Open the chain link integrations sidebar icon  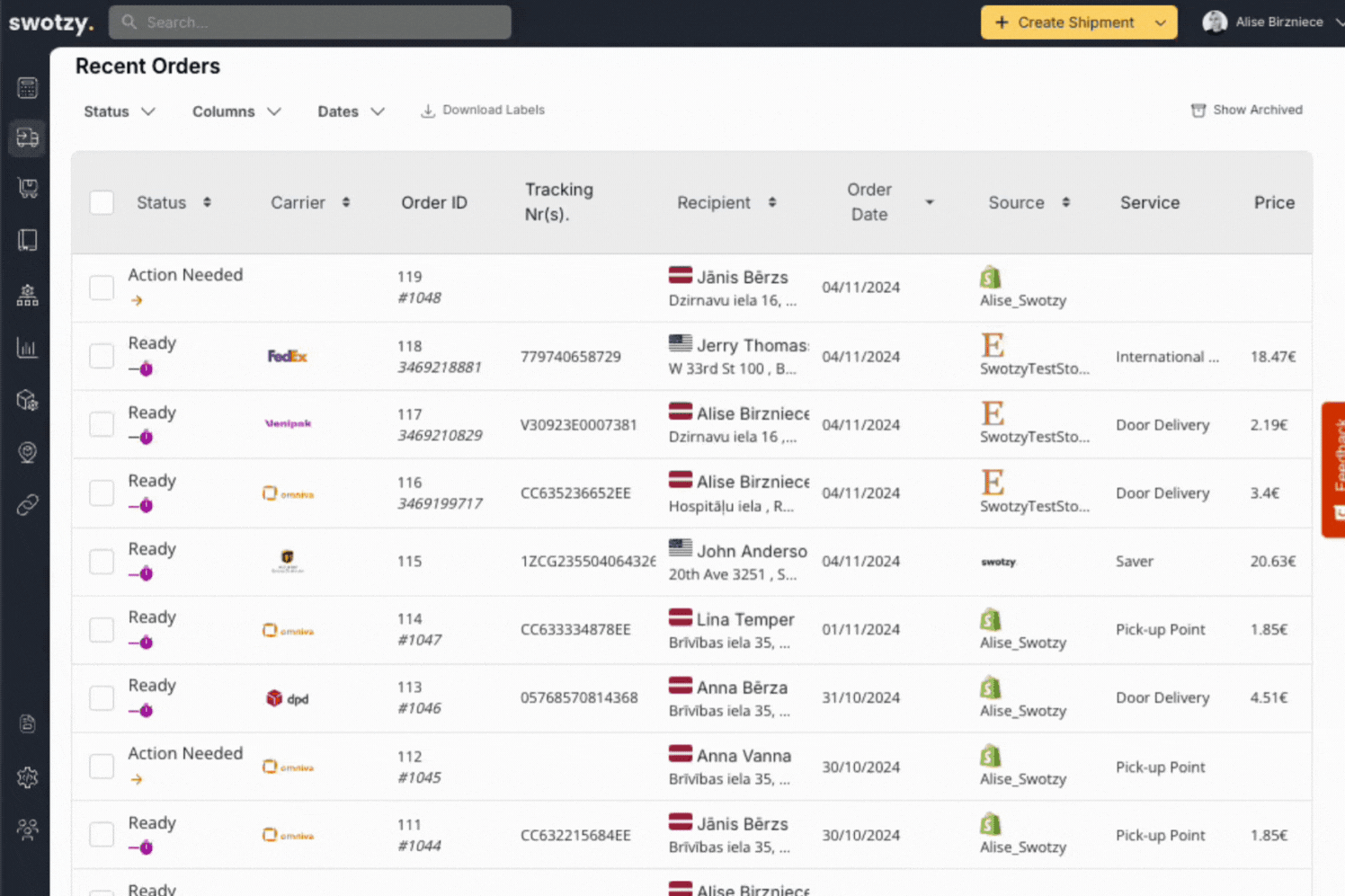27,505
